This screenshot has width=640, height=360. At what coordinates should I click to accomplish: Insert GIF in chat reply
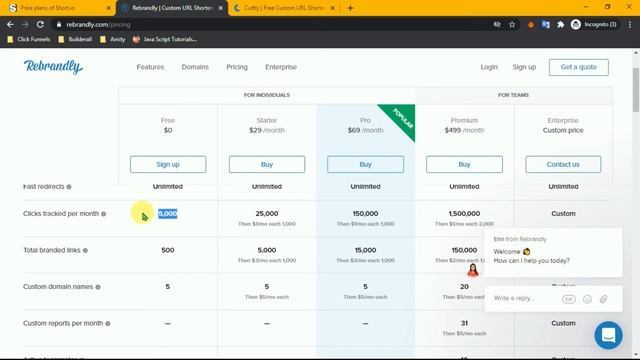point(569,299)
